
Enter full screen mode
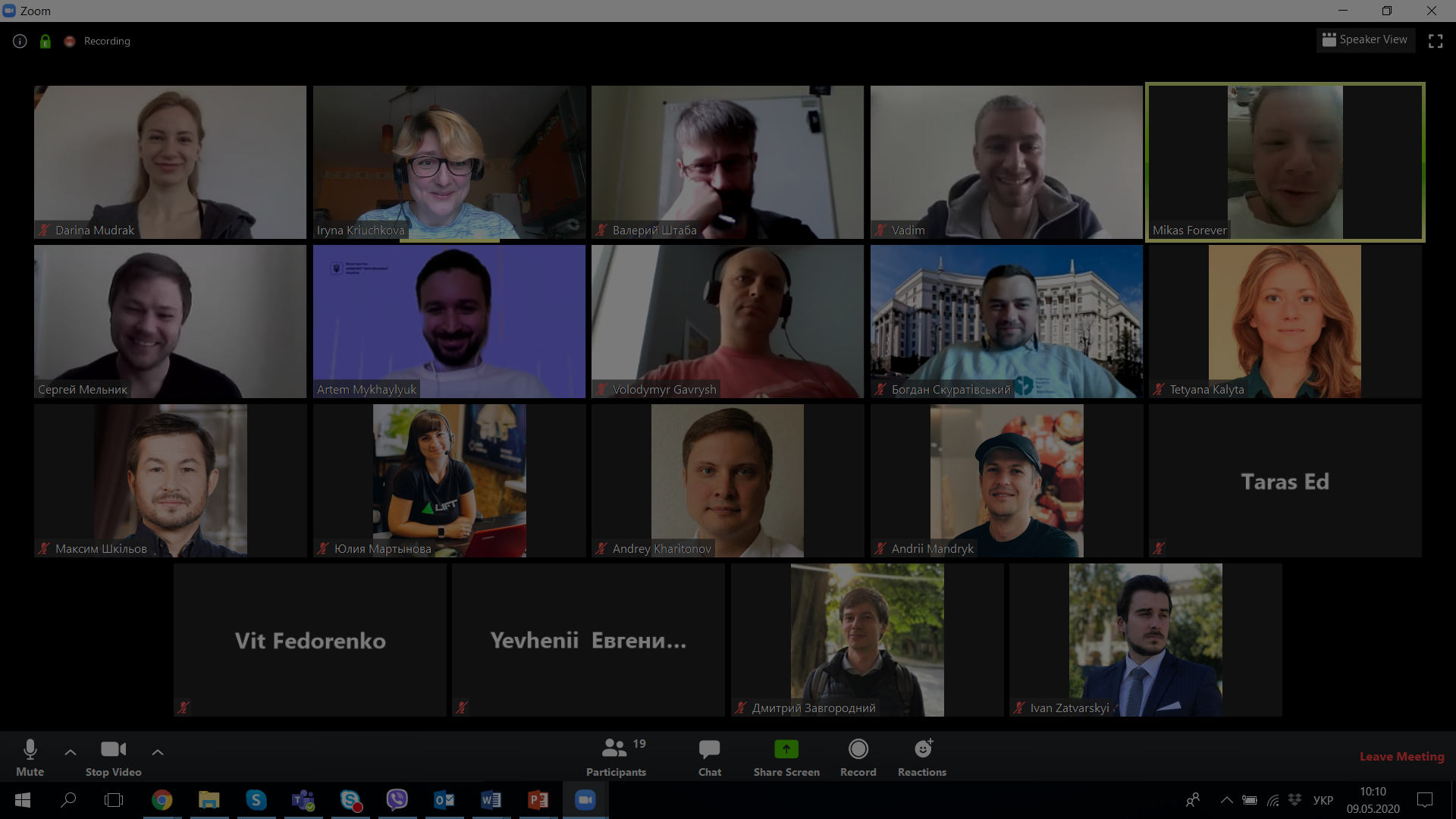coord(1435,41)
